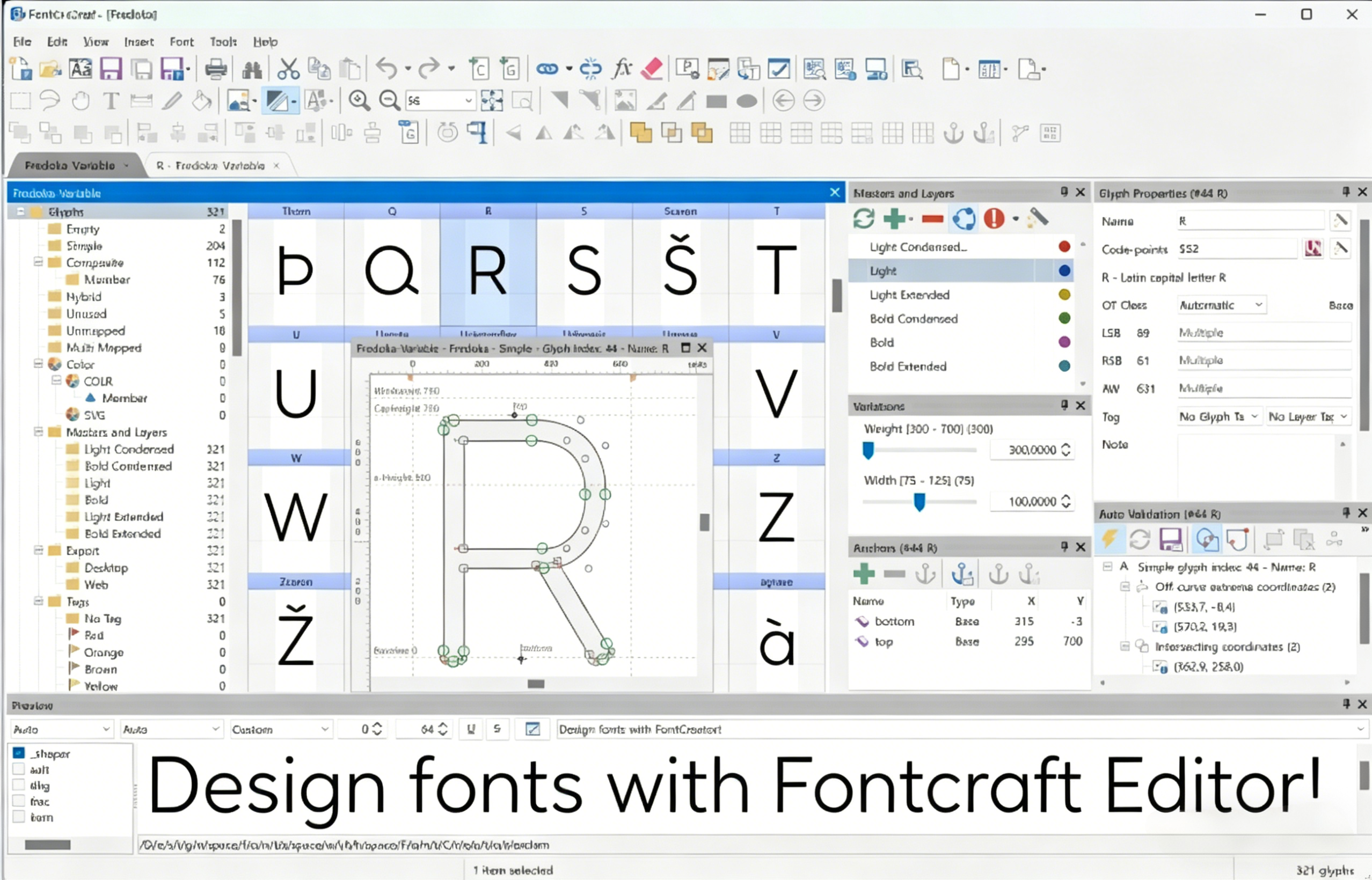1372x880 pixels.
Task: Open the OT Class Automatic dropdown
Action: point(1221,305)
